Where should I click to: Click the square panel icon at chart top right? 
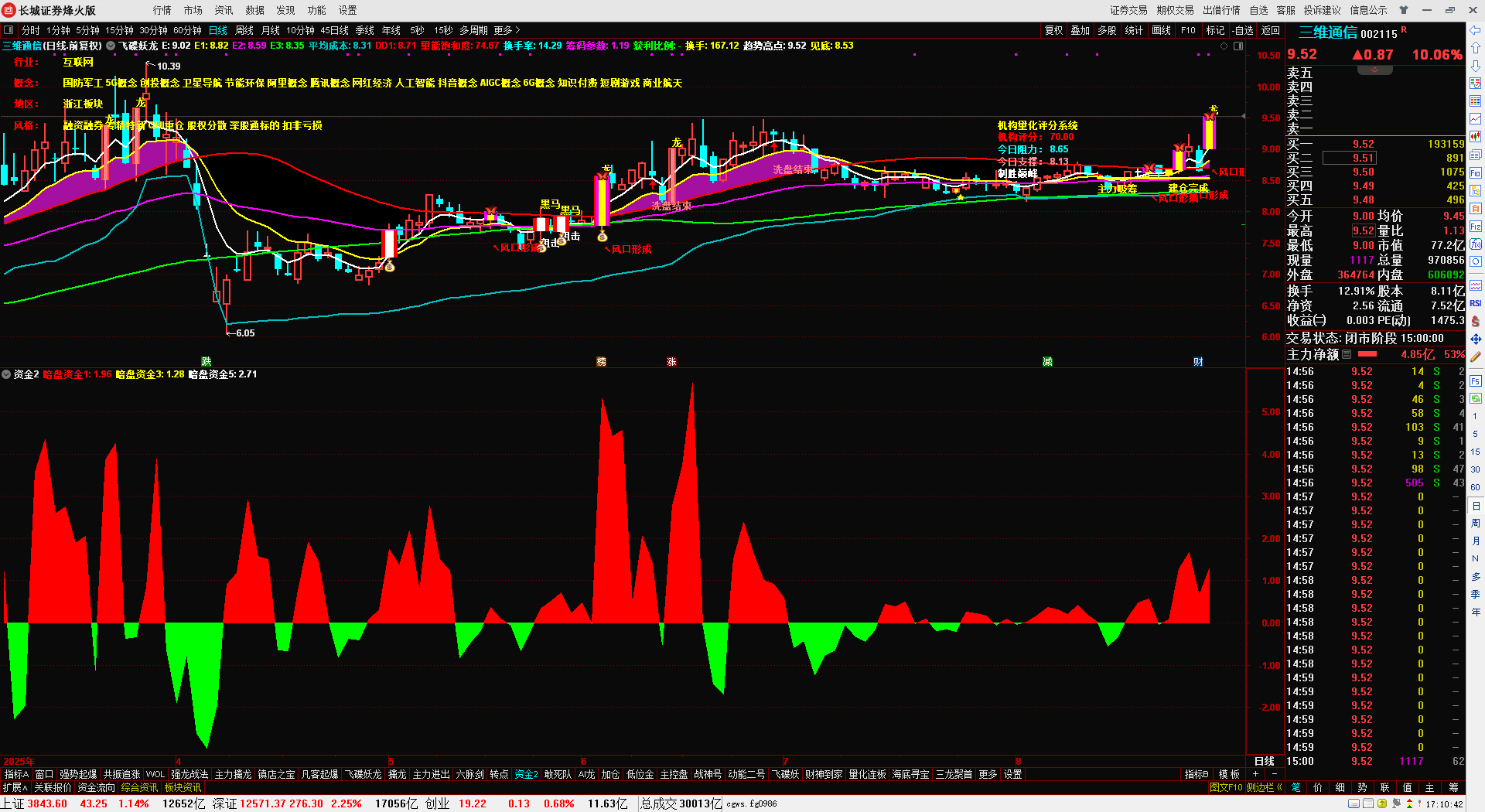point(1237,46)
